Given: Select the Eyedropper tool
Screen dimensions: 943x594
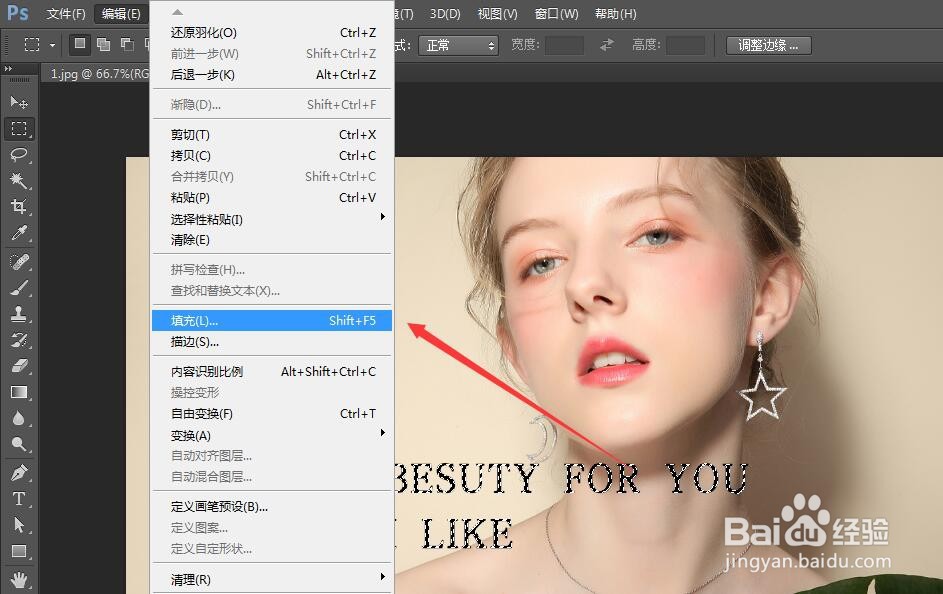Looking at the screenshot, I should tap(19, 233).
